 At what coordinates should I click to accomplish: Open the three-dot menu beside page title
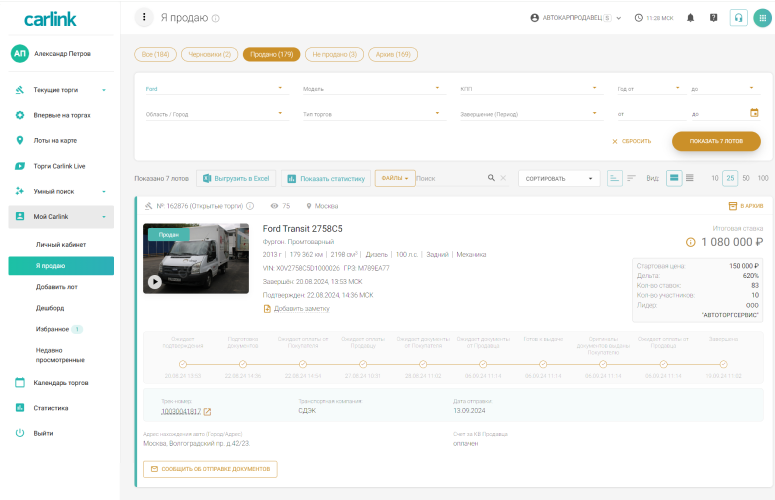(145, 18)
